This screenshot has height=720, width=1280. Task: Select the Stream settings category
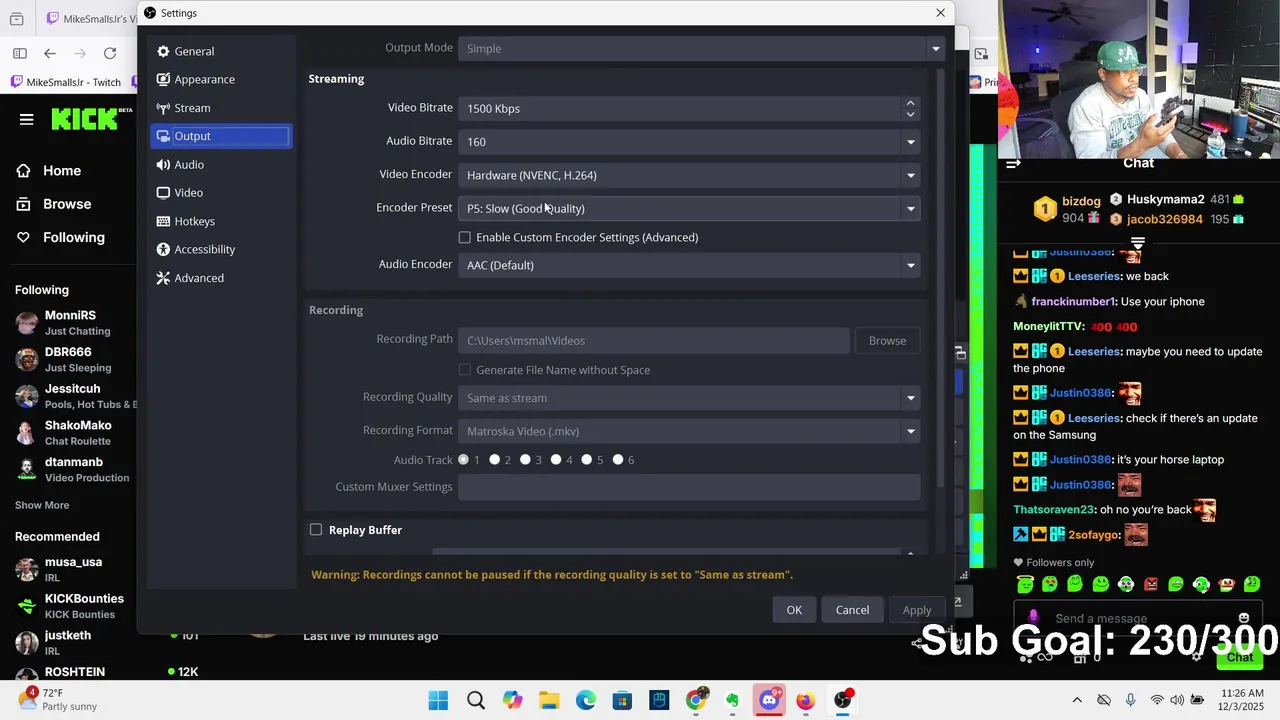[220, 108]
